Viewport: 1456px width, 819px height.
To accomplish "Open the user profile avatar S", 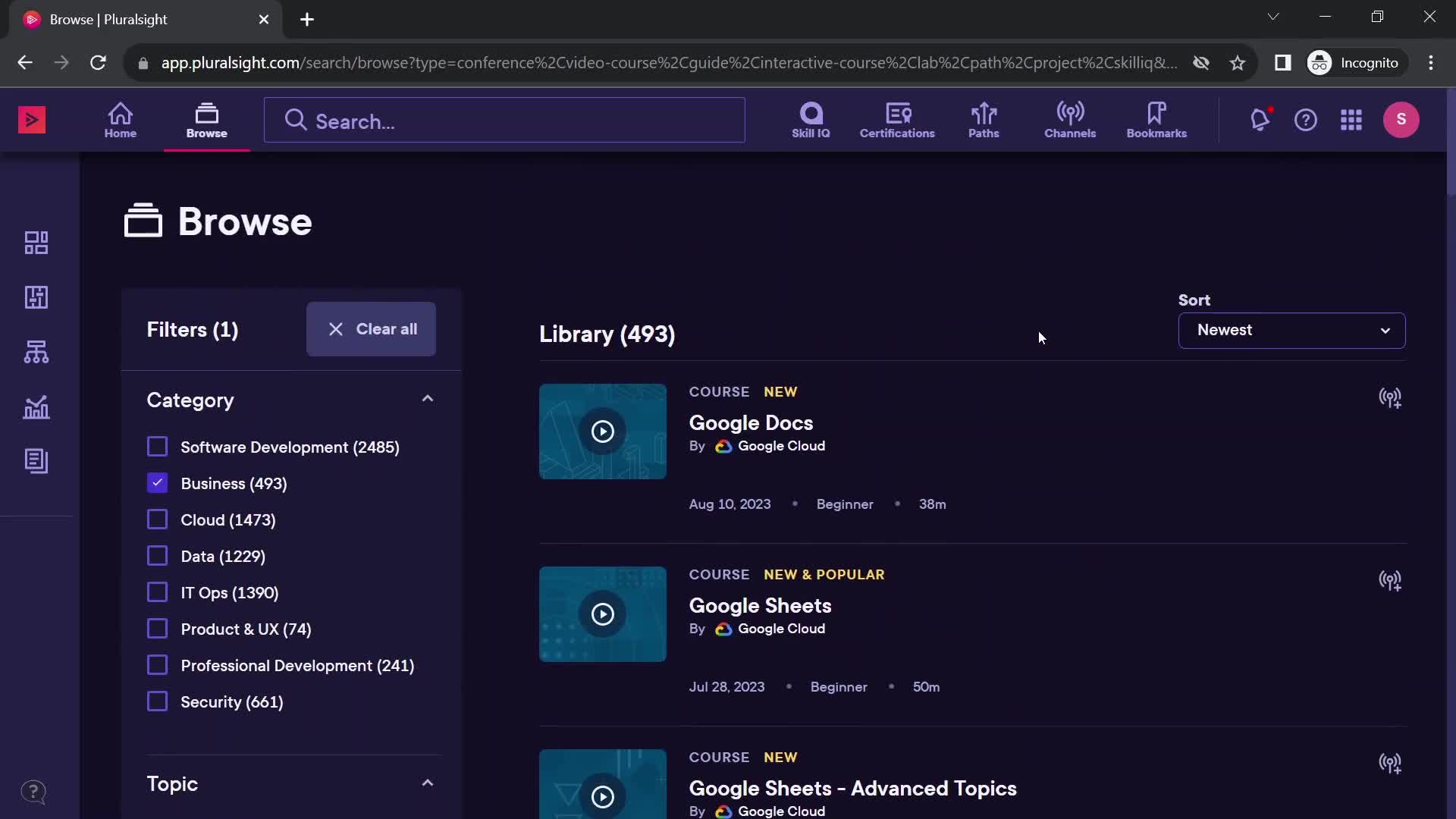I will click(x=1401, y=120).
